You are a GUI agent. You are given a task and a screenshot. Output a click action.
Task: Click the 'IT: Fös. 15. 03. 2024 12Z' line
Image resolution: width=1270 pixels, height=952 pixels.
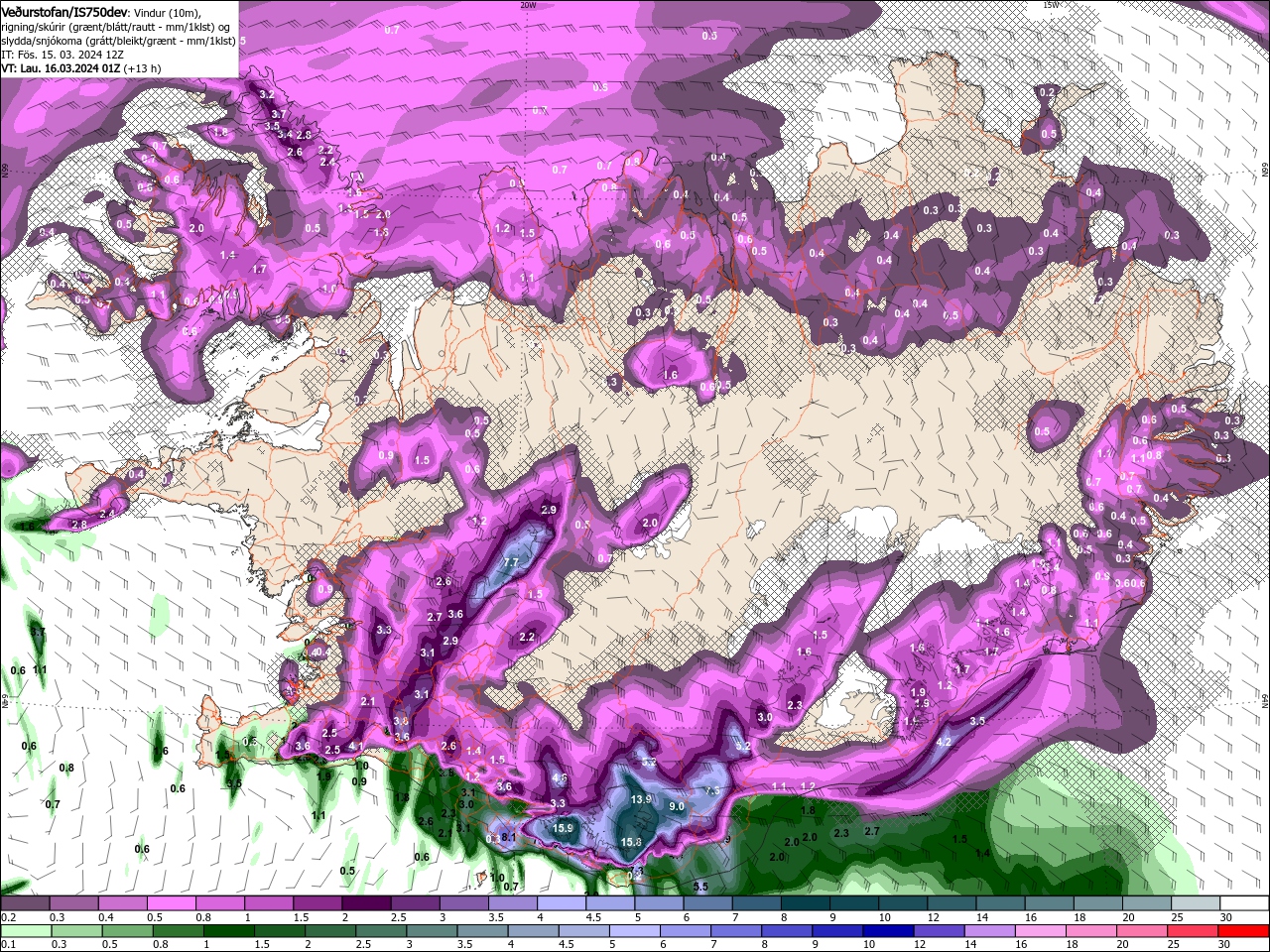(x=62, y=55)
